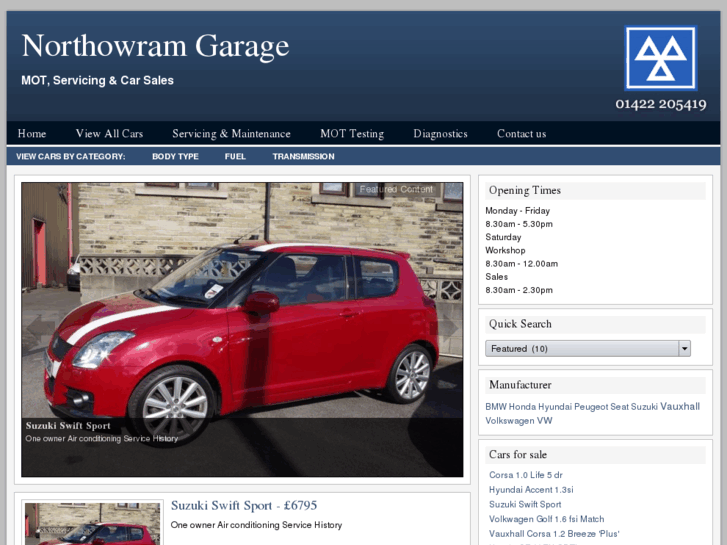Go to Servicing & Maintenance page
Viewport: 727px width, 545px height.
click(231, 134)
